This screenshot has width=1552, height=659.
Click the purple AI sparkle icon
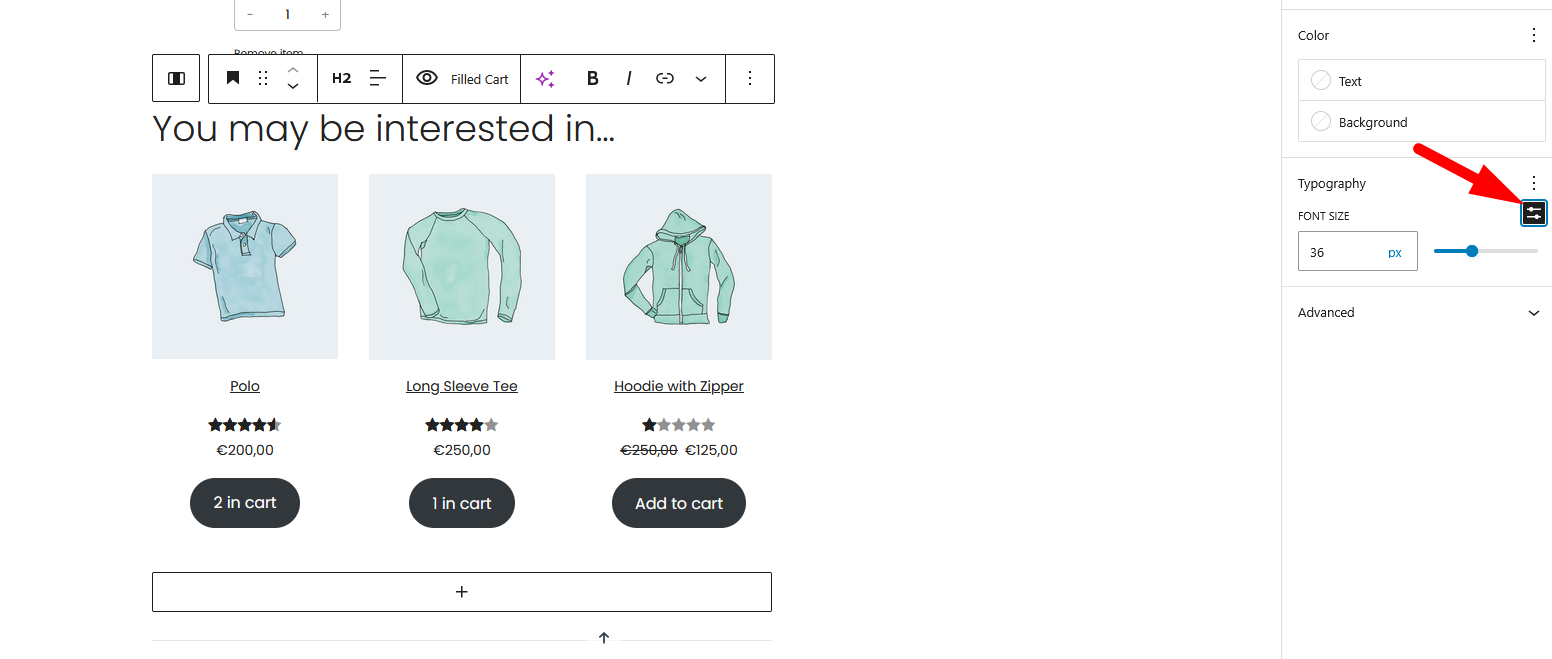pyautogui.click(x=545, y=79)
